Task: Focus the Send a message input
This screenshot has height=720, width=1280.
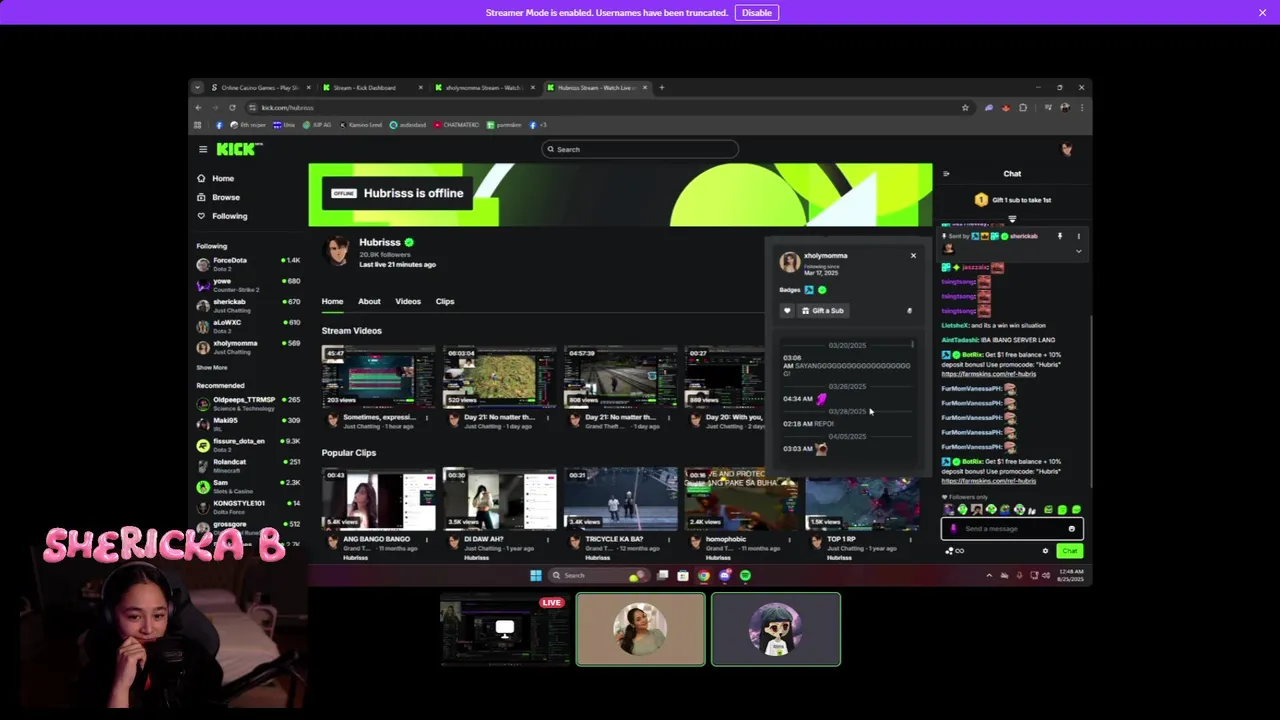Action: coord(1011,529)
